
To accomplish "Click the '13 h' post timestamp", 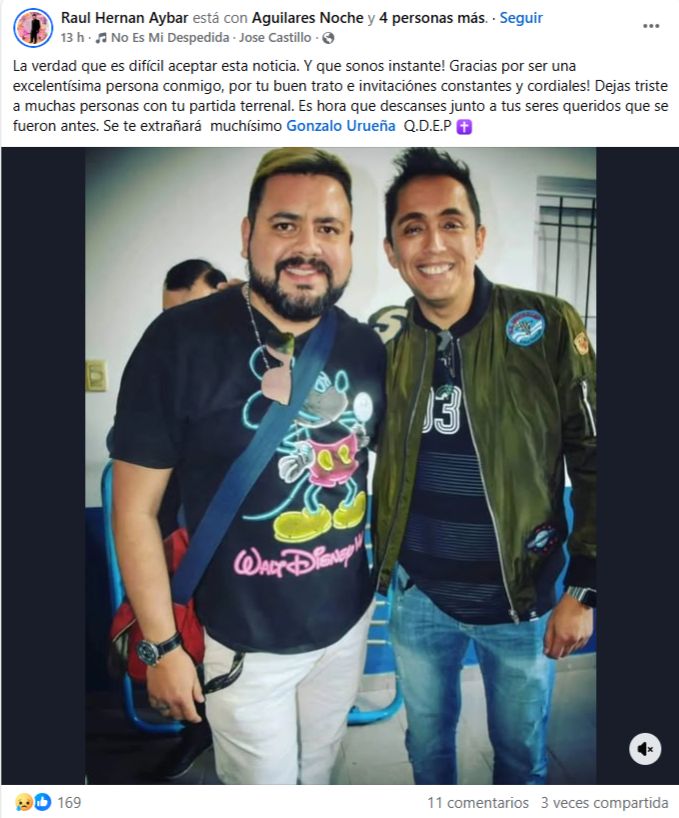I will [x=72, y=38].
